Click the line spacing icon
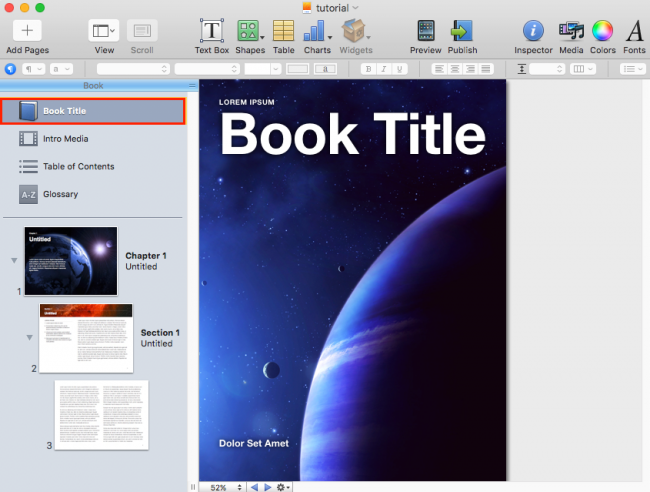The image size is (650, 492). coord(521,69)
